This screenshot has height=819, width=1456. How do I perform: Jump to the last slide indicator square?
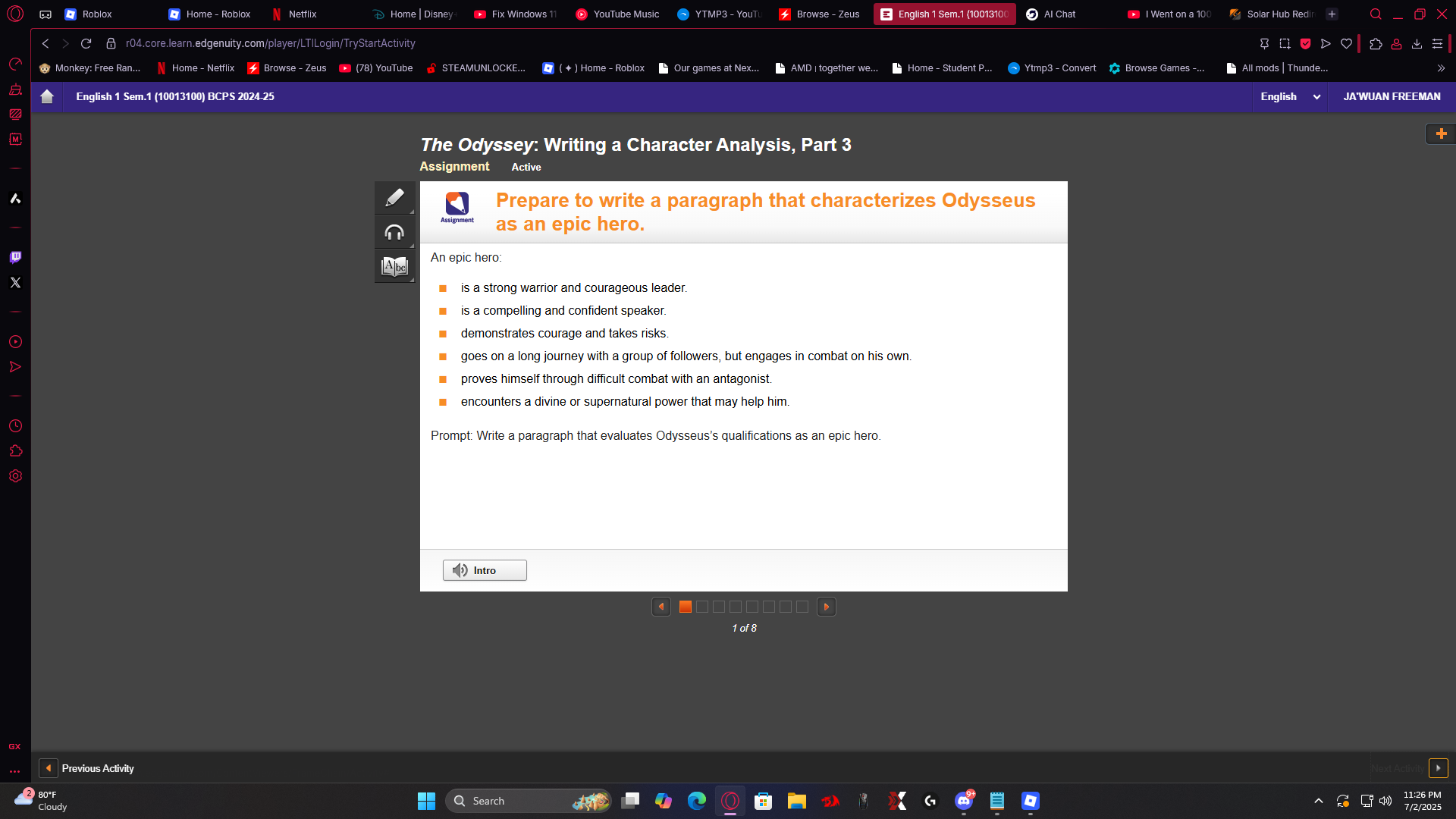802,607
